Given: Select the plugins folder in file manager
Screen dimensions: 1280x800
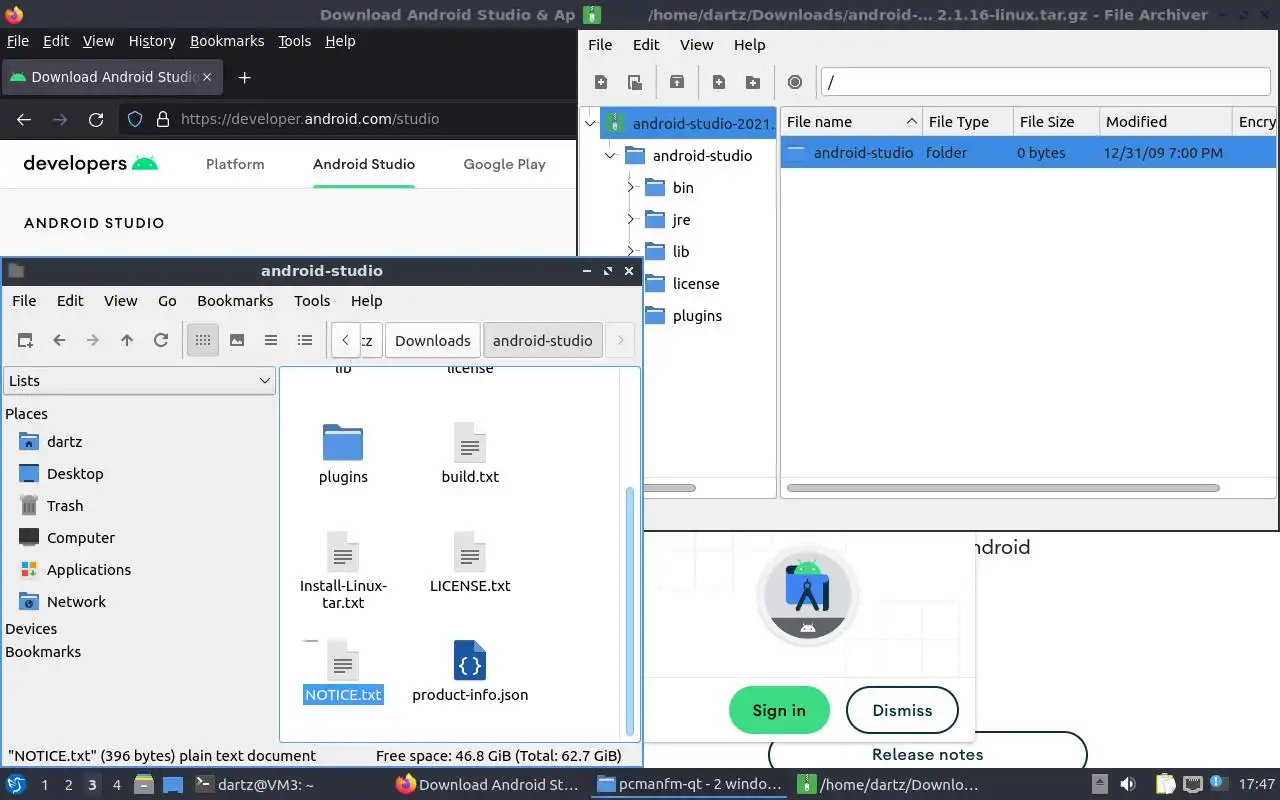Looking at the screenshot, I should coord(343,454).
